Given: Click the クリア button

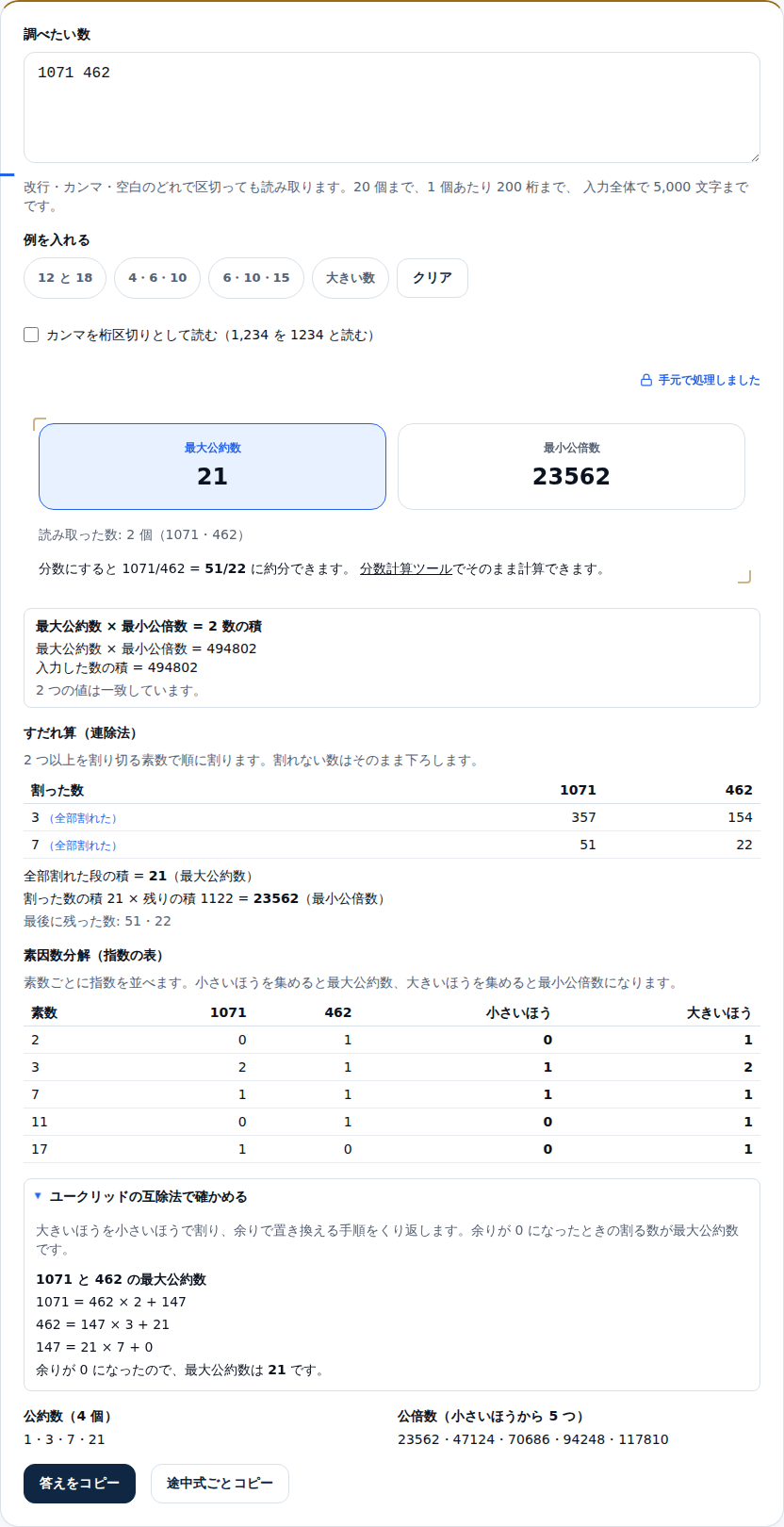Looking at the screenshot, I should (433, 278).
